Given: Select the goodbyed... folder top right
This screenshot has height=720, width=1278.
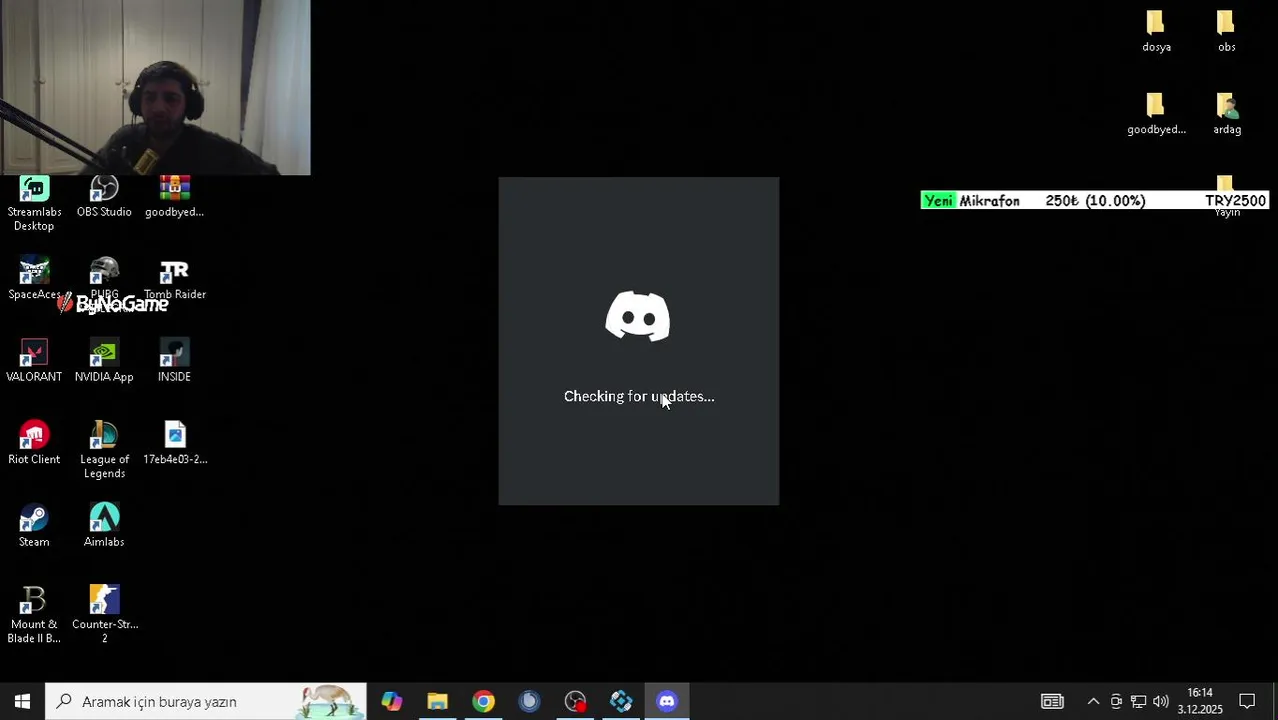Looking at the screenshot, I should point(1156,114).
